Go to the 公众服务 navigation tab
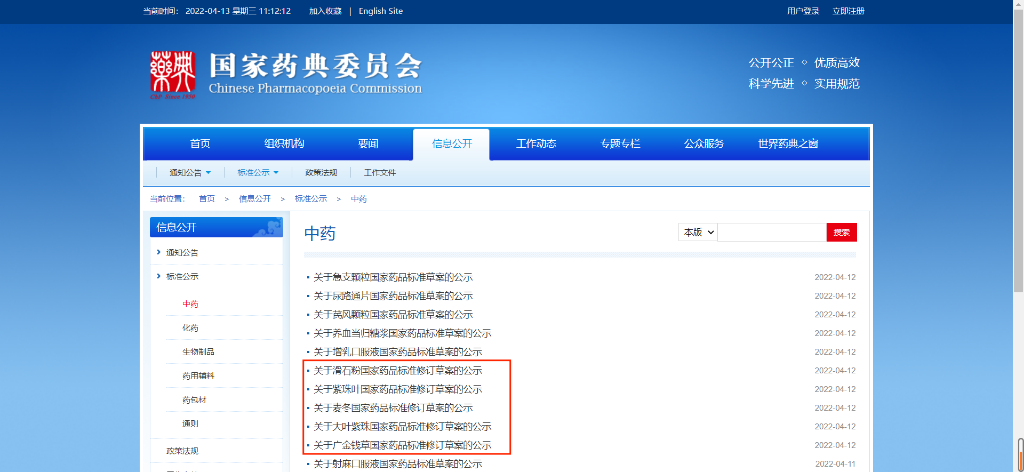 [703, 144]
